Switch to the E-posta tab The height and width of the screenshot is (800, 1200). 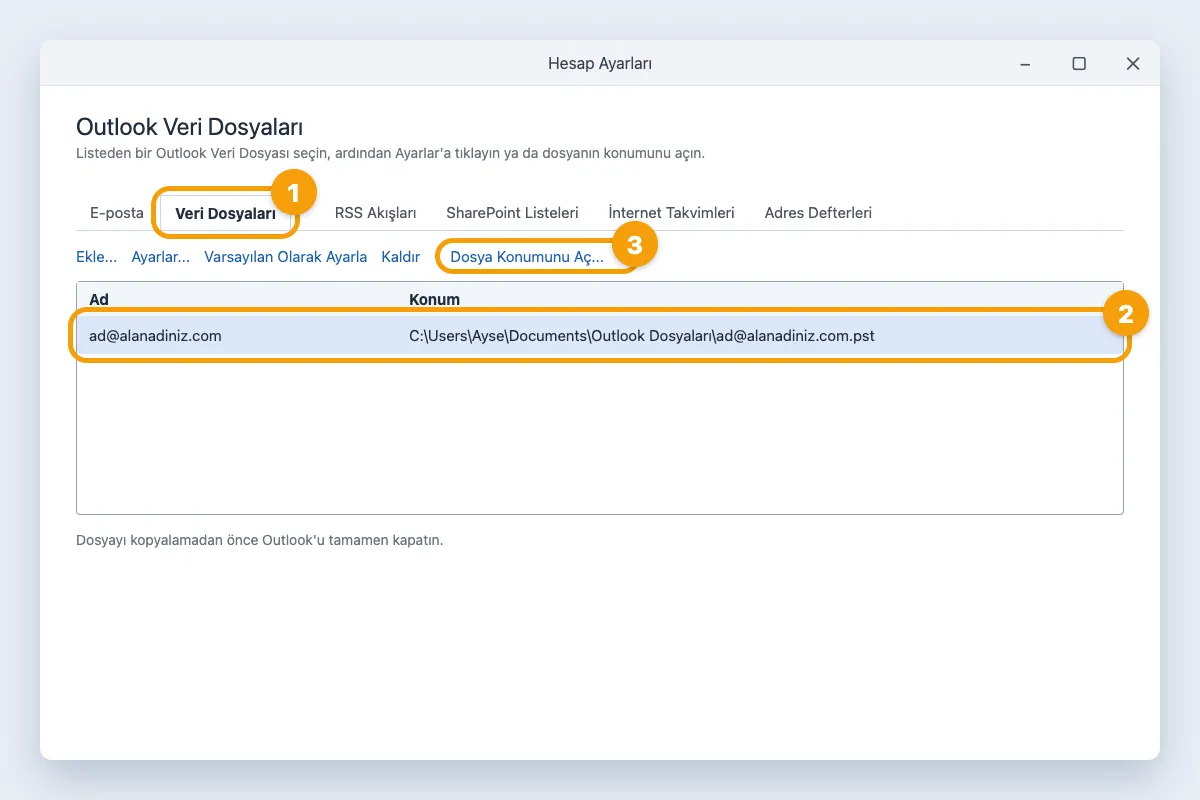[117, 213]
